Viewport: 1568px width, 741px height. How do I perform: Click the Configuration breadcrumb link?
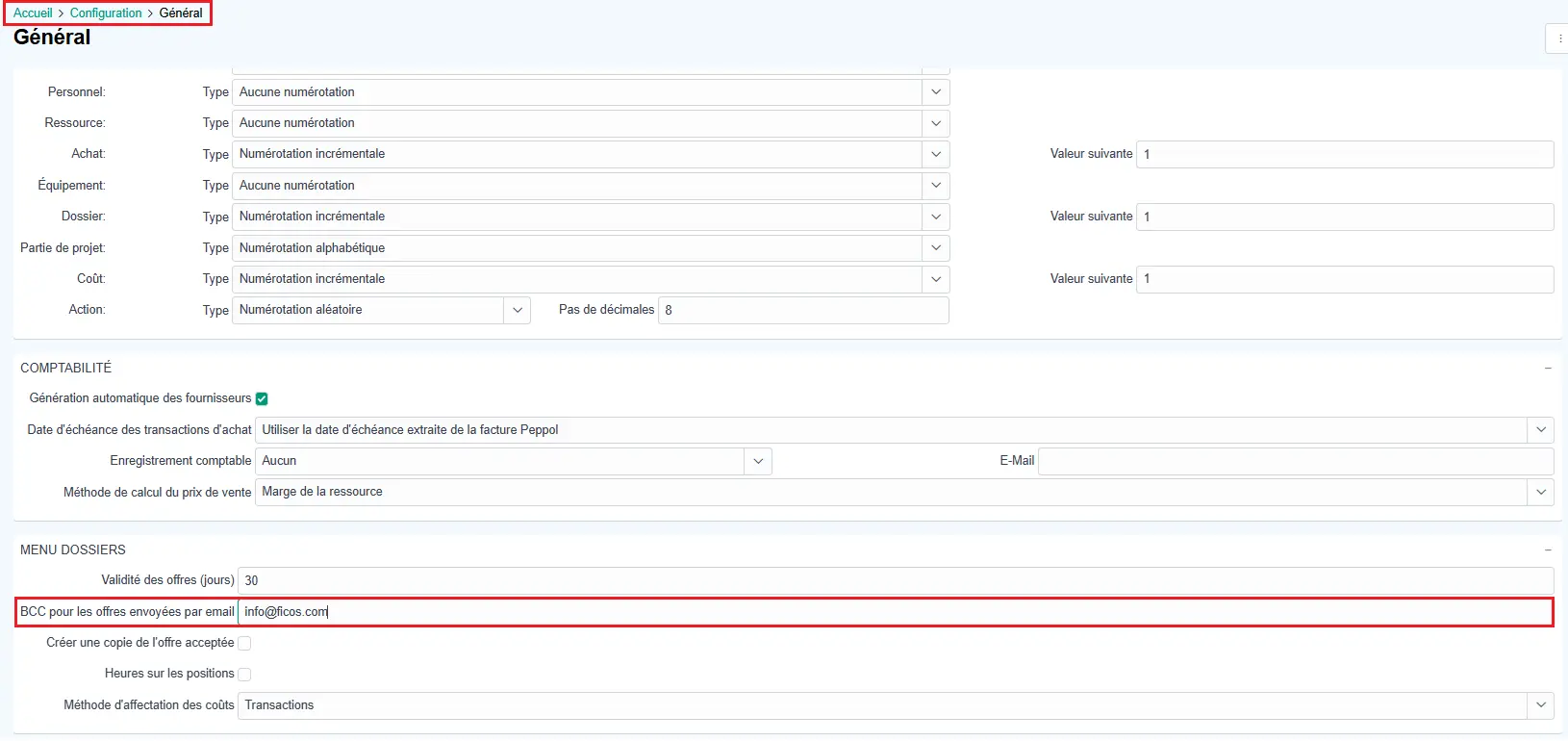pyautogui.click(x=106, y=13)
